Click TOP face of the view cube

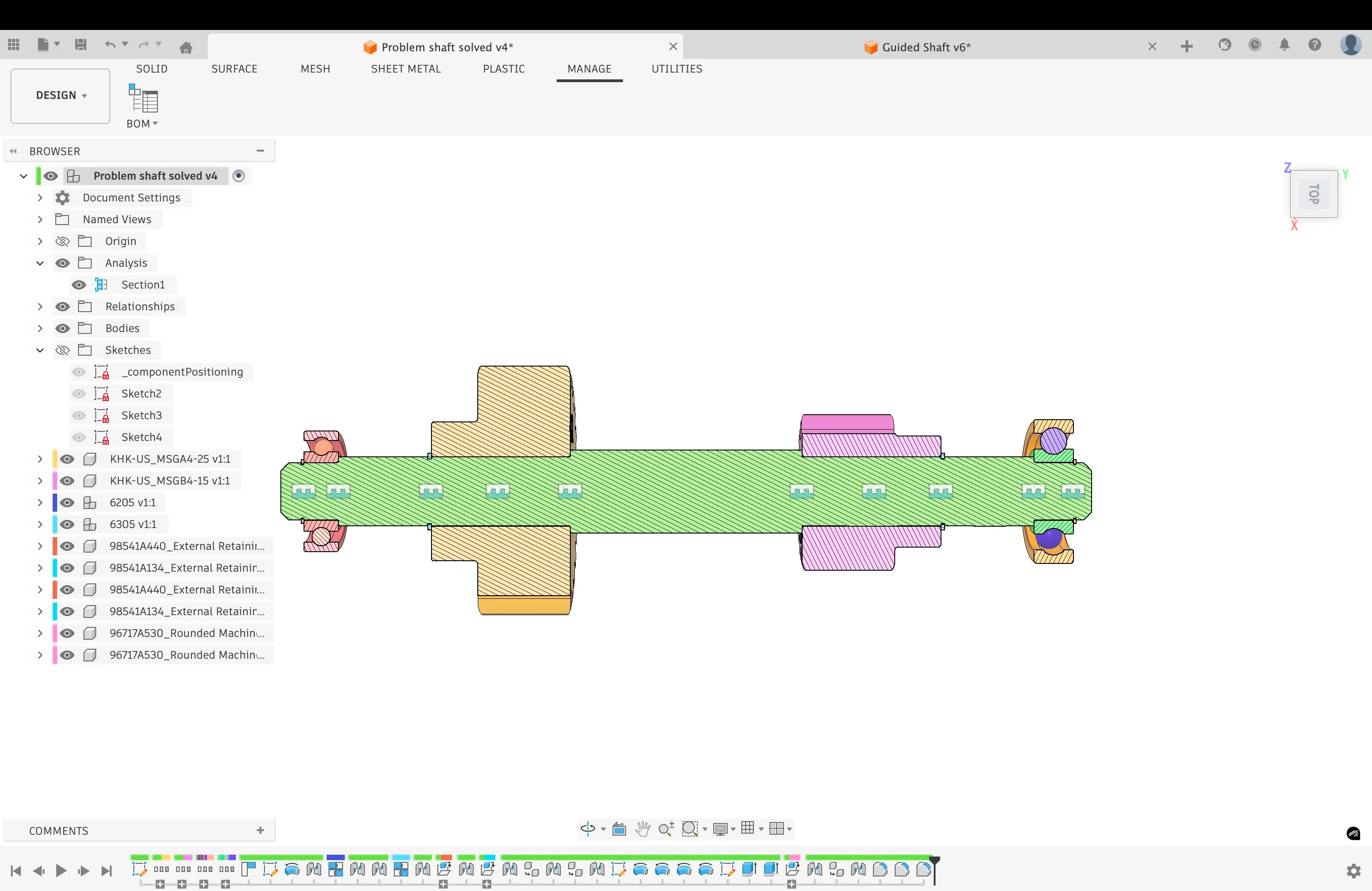coord(1314,194)
